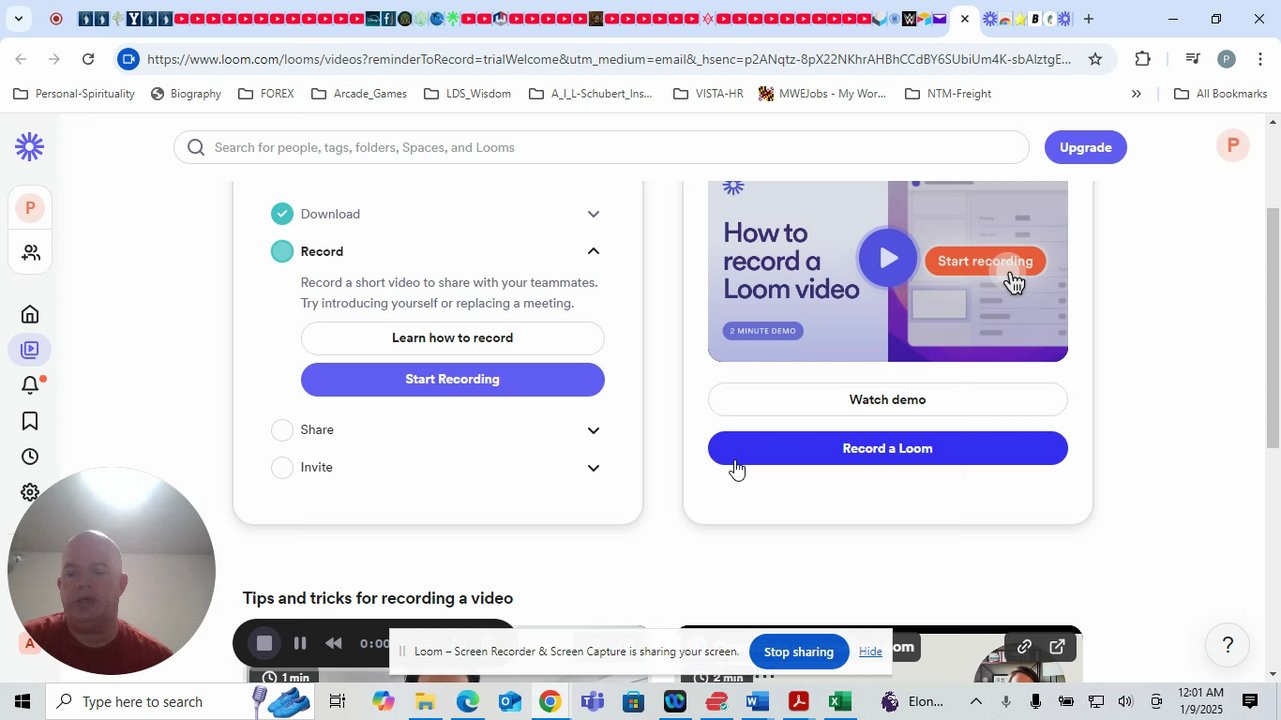Click the invite teammates icon in the sidebar
This screenshot has width=1281, height=720.
click(30, 252)
